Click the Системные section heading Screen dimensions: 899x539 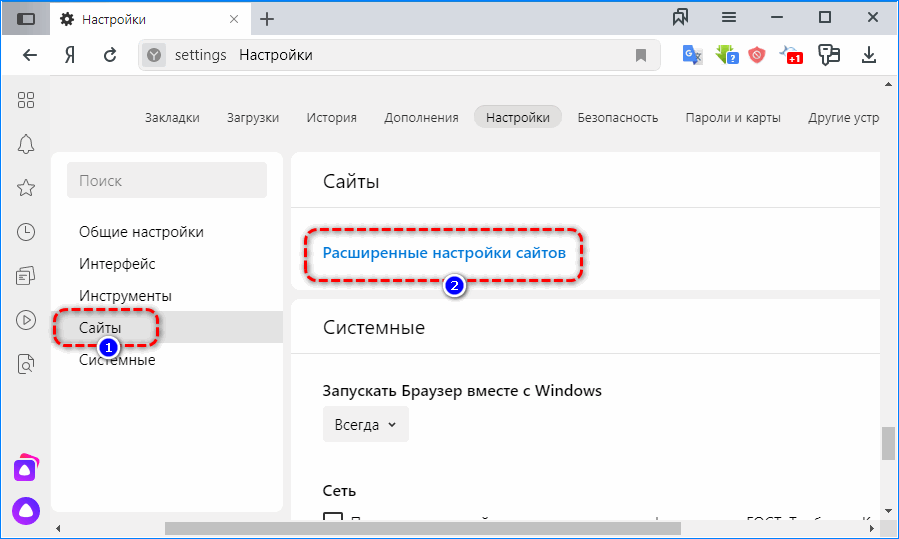[374, 327]
